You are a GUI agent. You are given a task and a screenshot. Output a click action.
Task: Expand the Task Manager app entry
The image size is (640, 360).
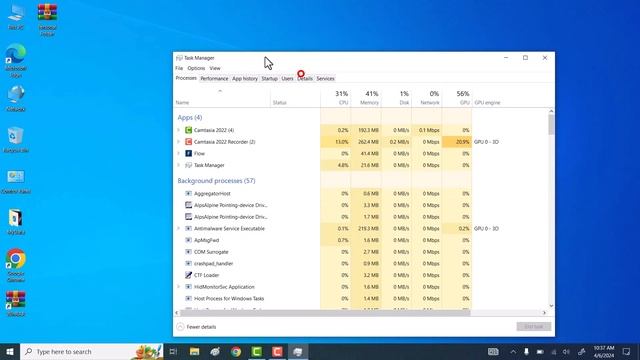179,165
